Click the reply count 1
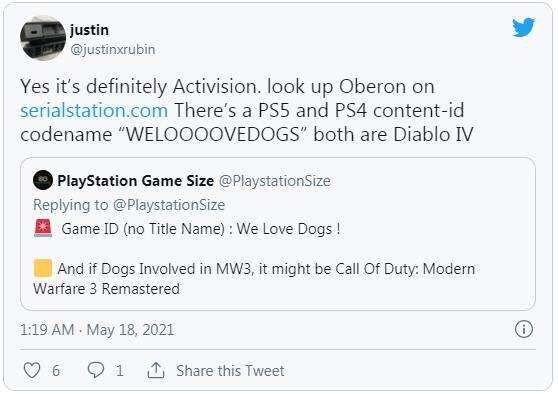The height and width of the screenshot is (394, 558). (120, 371)
